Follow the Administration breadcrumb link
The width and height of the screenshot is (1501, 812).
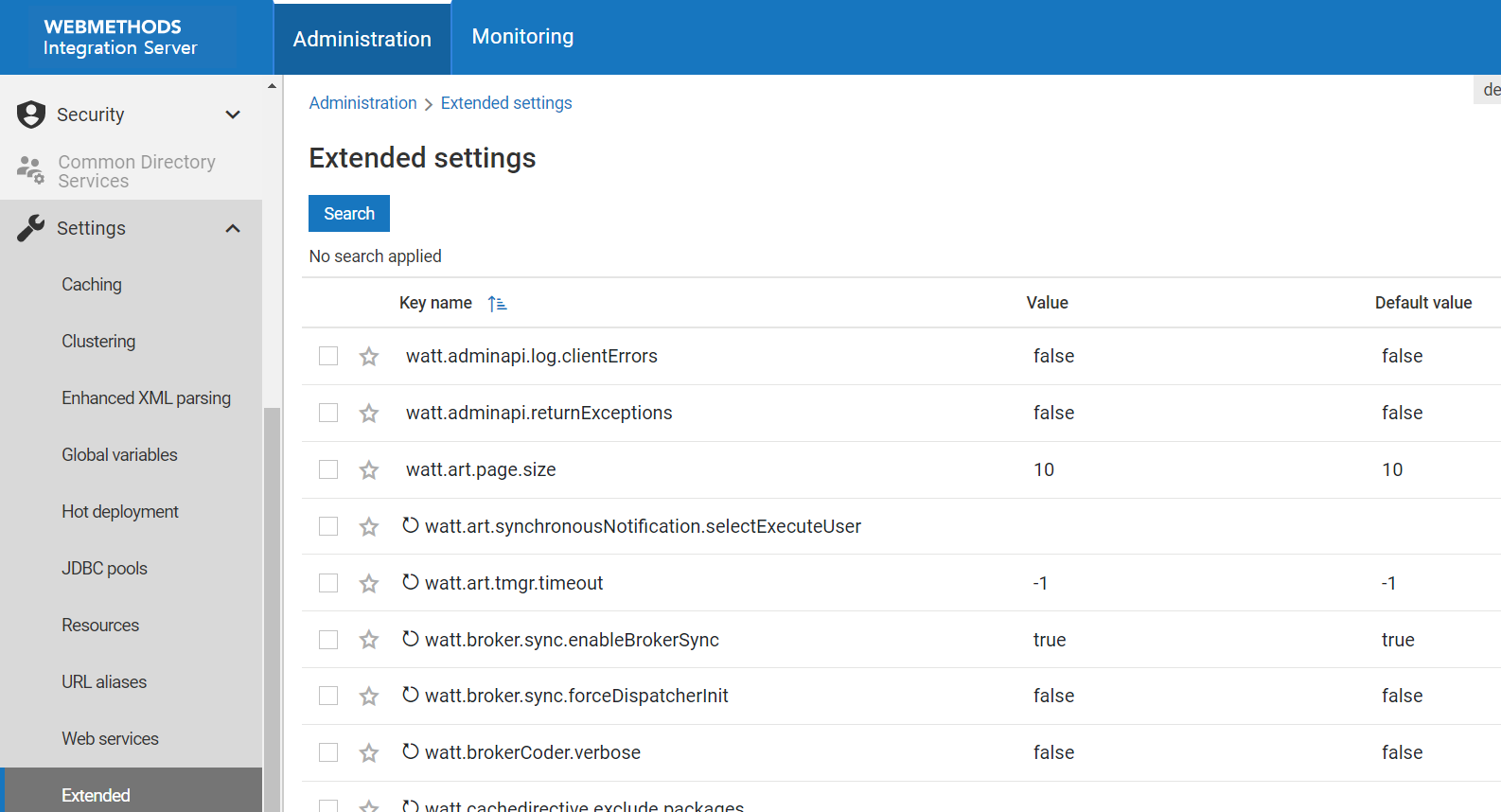tap(362, 102)
